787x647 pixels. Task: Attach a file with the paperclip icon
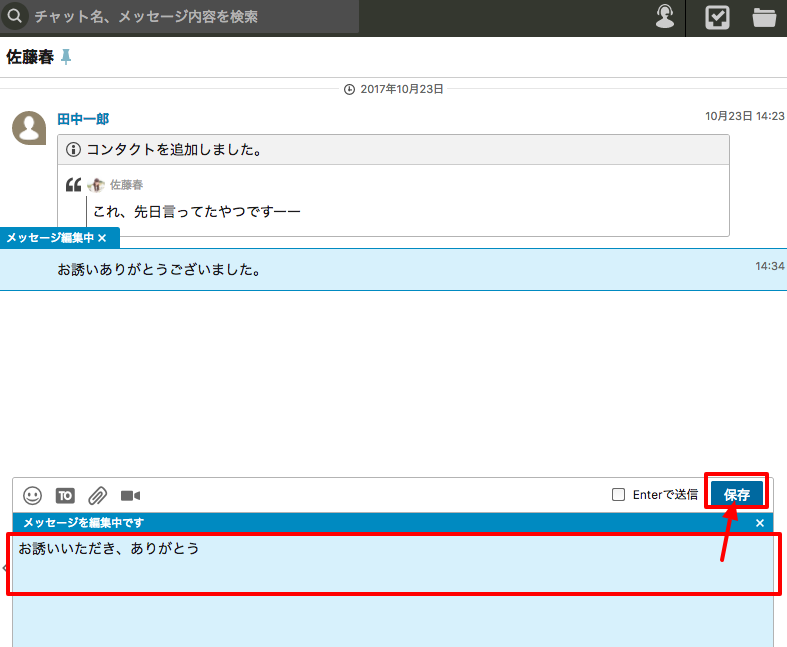[97, 495]
